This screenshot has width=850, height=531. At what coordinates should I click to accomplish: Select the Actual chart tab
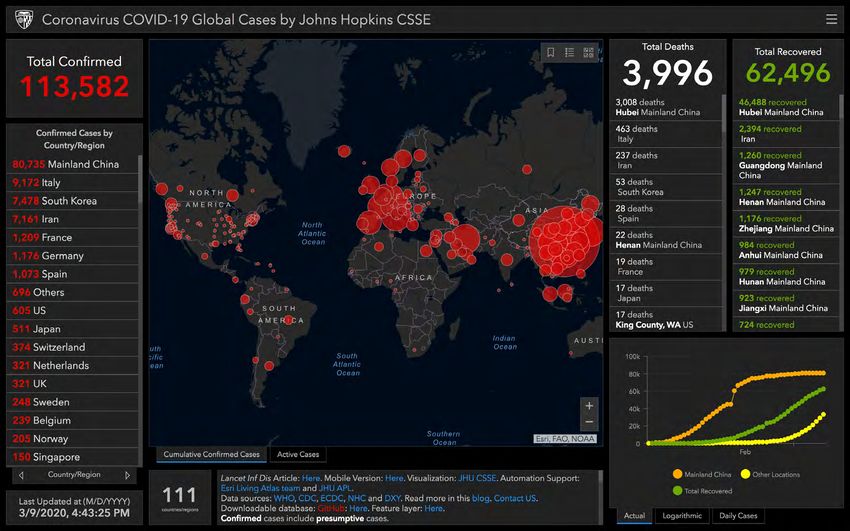pyautogui.click(x=634, y=516)
